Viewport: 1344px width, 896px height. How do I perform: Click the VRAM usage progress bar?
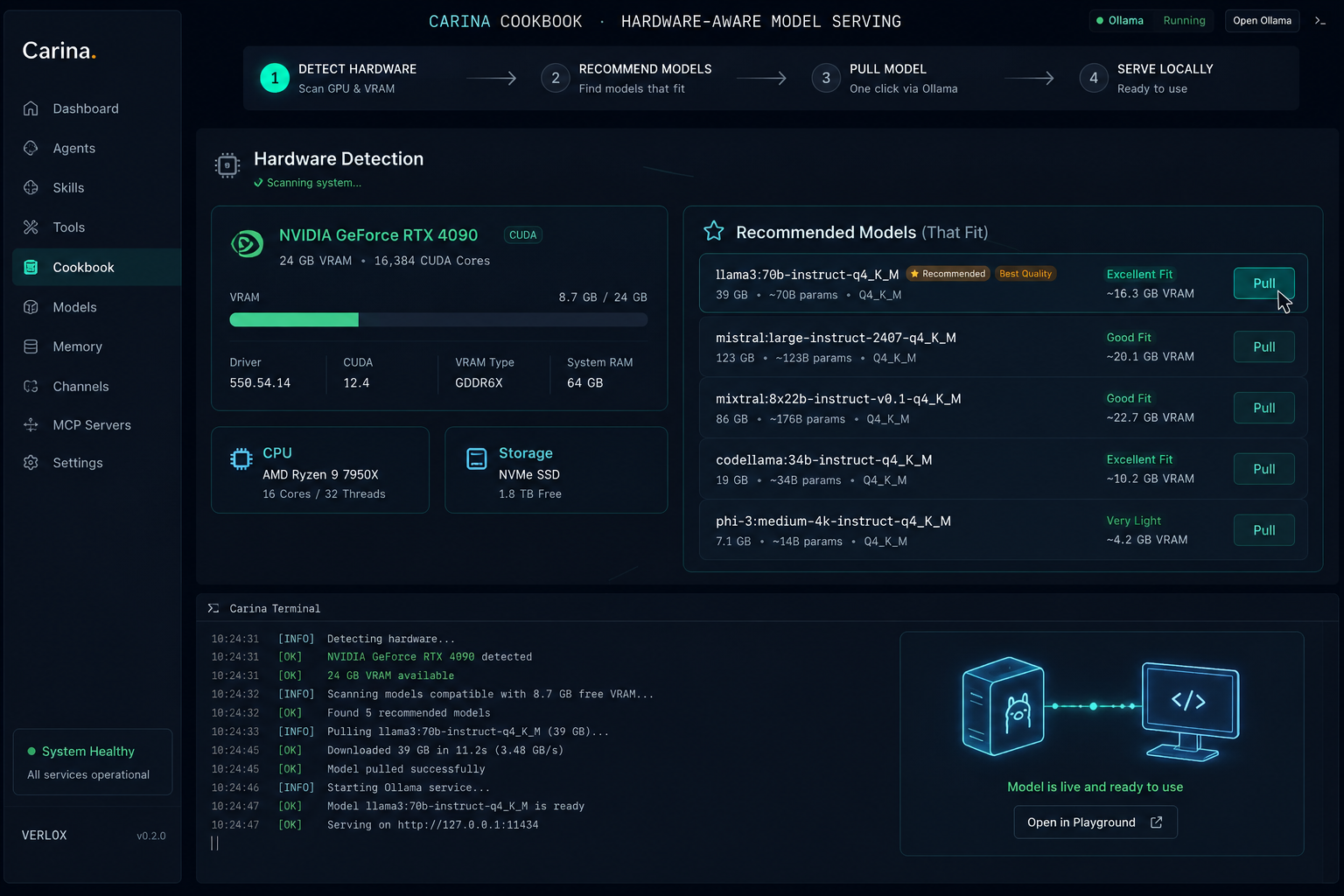click(x=438, y=320)
